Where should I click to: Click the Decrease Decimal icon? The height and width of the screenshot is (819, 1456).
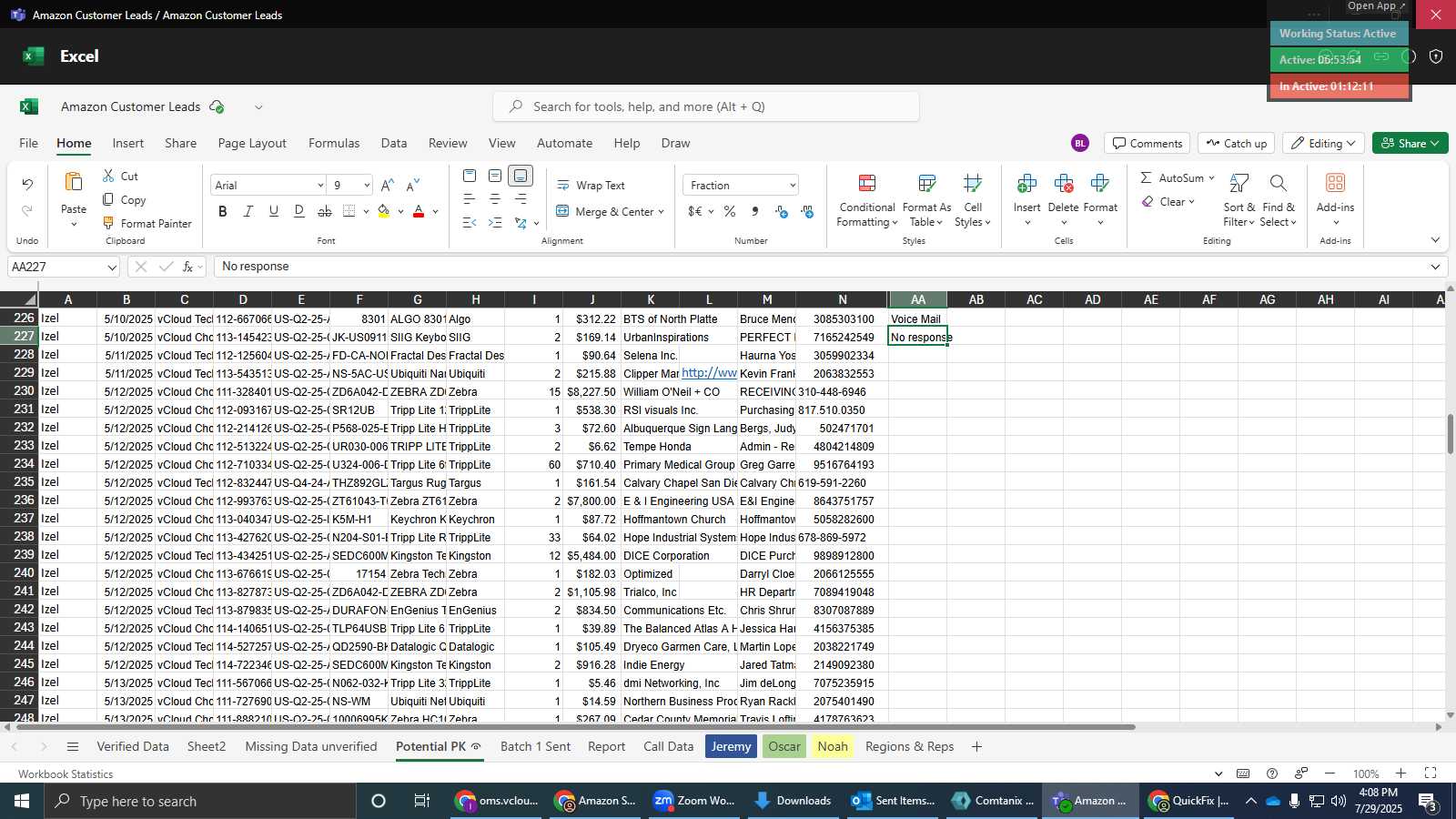click(x=807, y=211)
